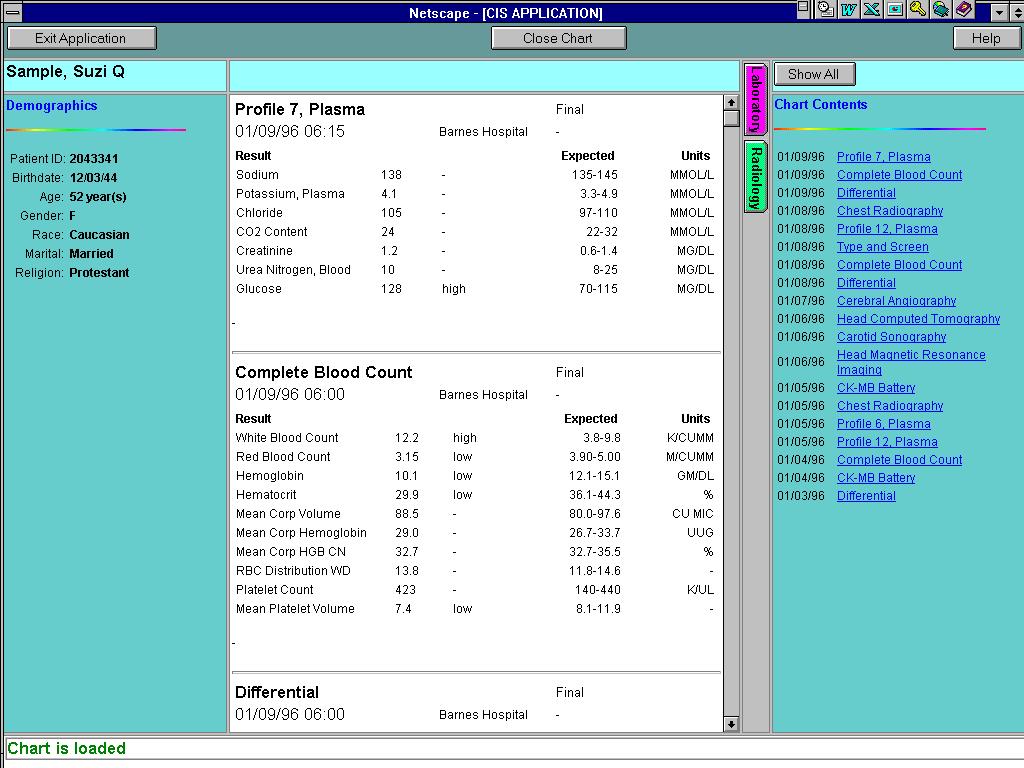Viewport: 1024px width, 768px height.
Task: Launch Excel from the Office shortcut bar
Action: [x=872, y=9]
